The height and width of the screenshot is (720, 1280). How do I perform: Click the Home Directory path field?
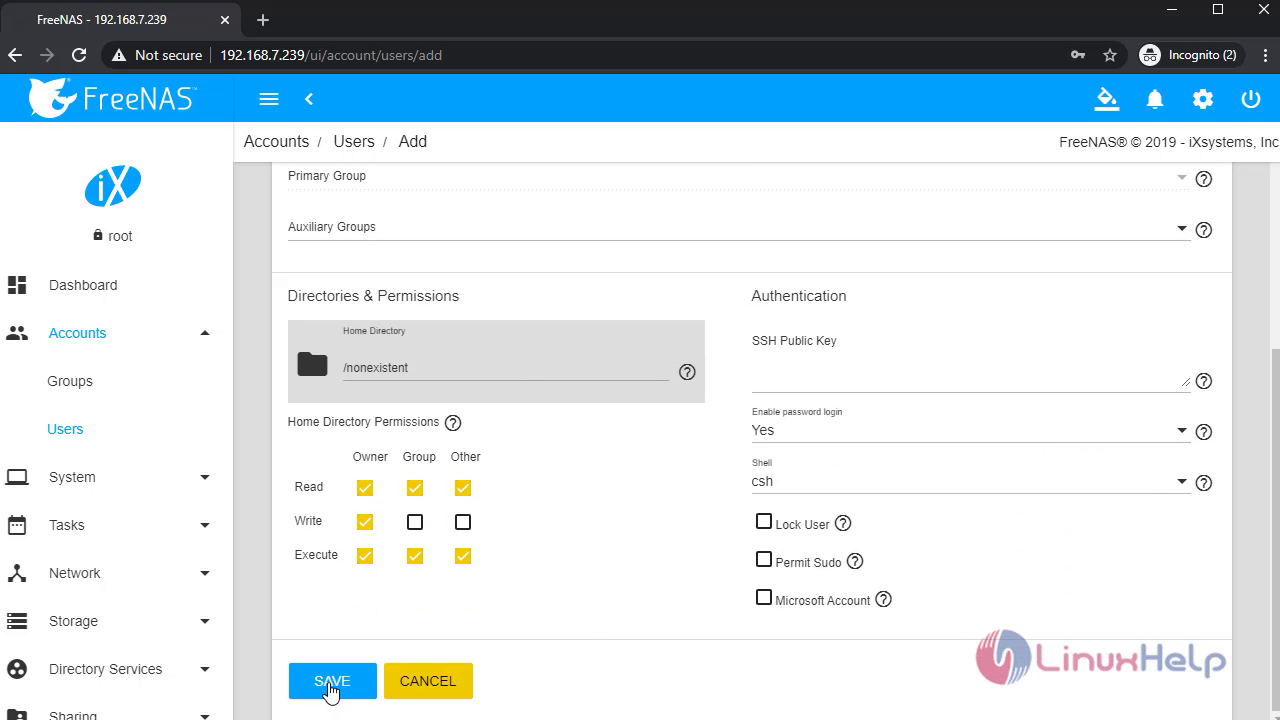[505, 368]
